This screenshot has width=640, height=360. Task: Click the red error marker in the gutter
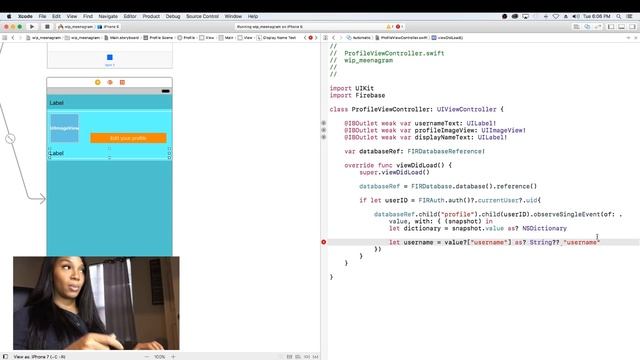pyautogui.click(x=324, y=242)
